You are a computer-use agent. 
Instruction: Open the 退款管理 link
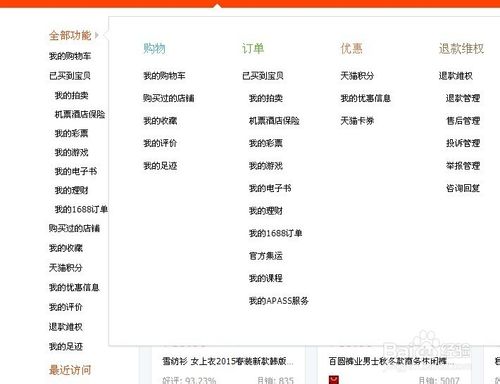coord(463,98)
